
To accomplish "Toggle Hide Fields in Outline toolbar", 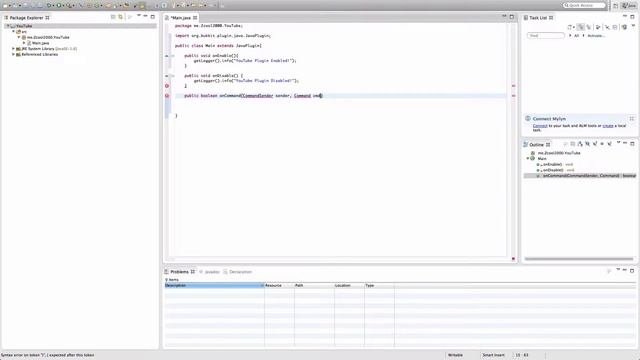I will point(587,144).
